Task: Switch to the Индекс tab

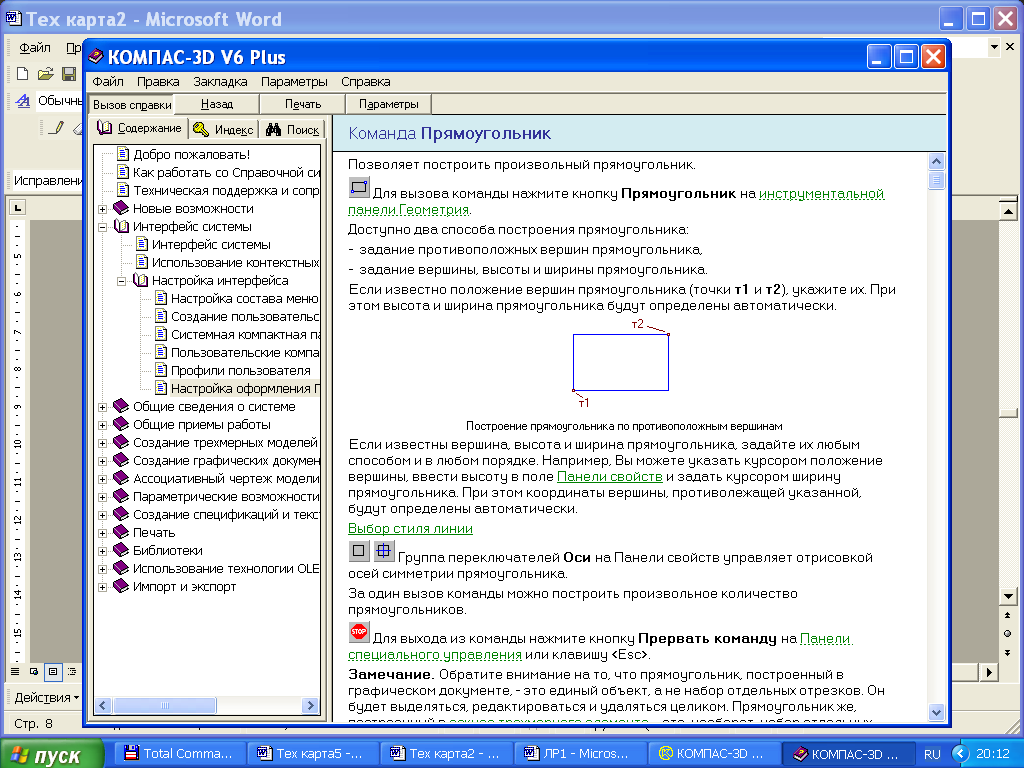Action: click(x=224, y=129)
